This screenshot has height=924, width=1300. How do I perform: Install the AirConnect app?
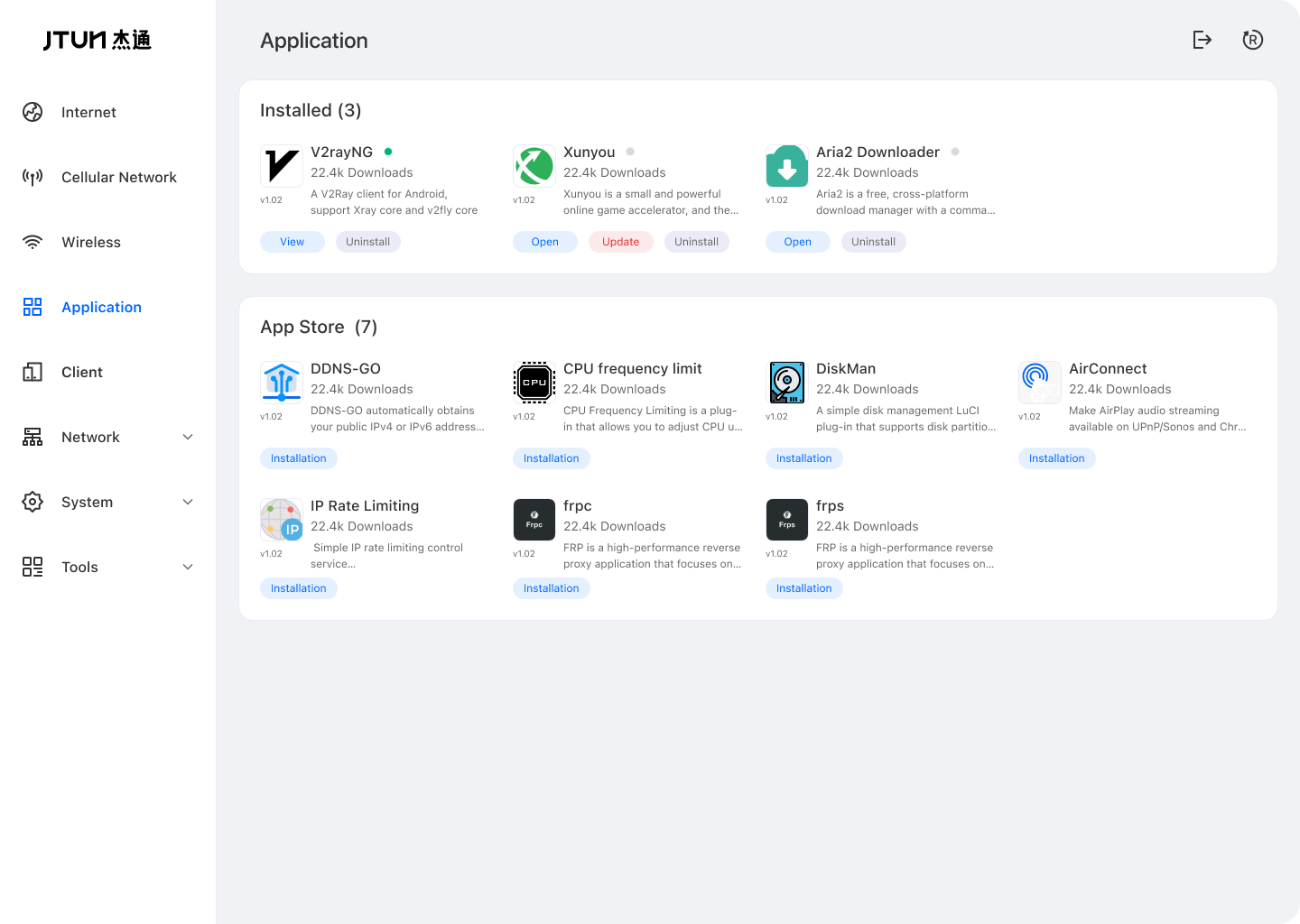(1057, 458)
